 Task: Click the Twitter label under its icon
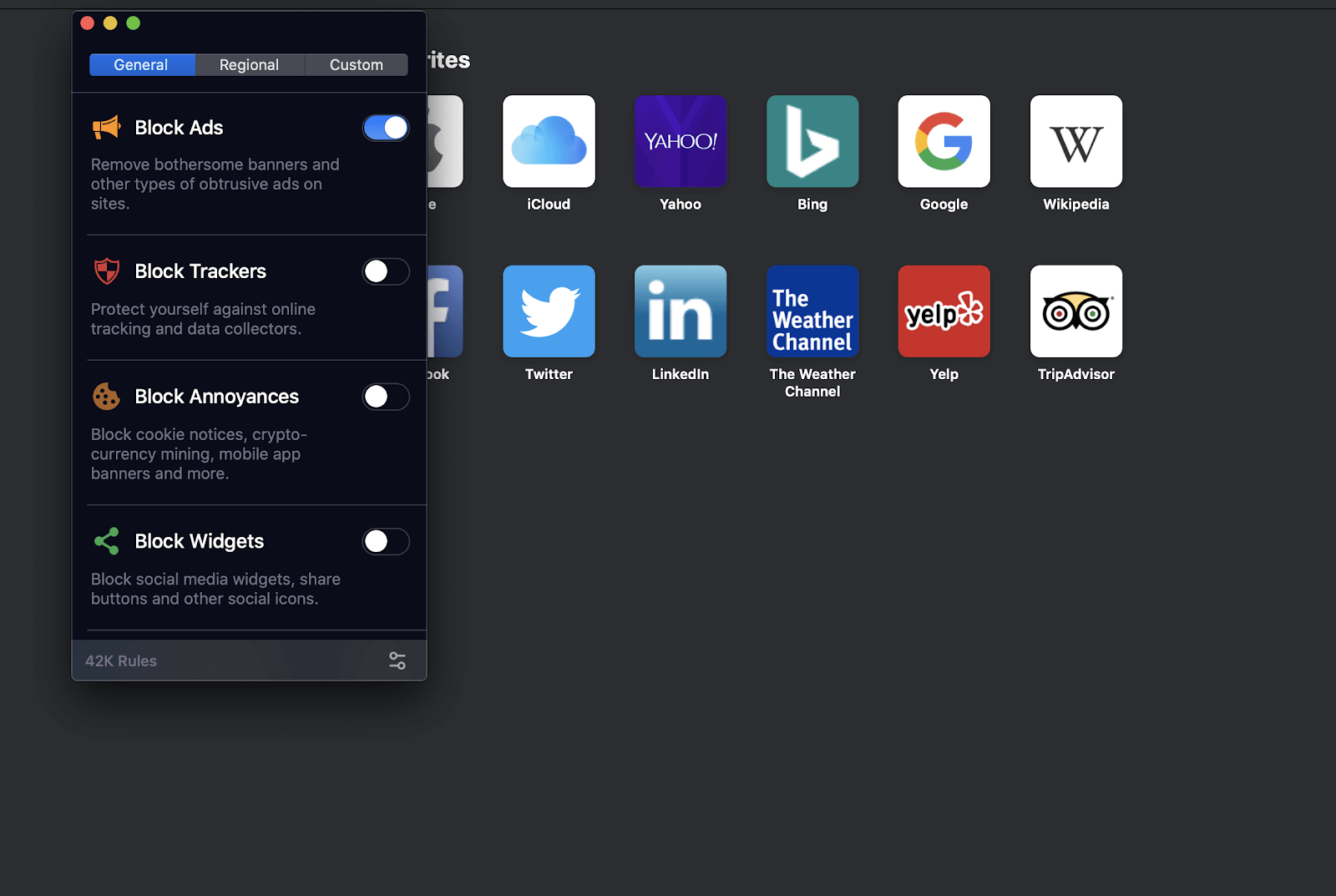click(x=549, y=374)
